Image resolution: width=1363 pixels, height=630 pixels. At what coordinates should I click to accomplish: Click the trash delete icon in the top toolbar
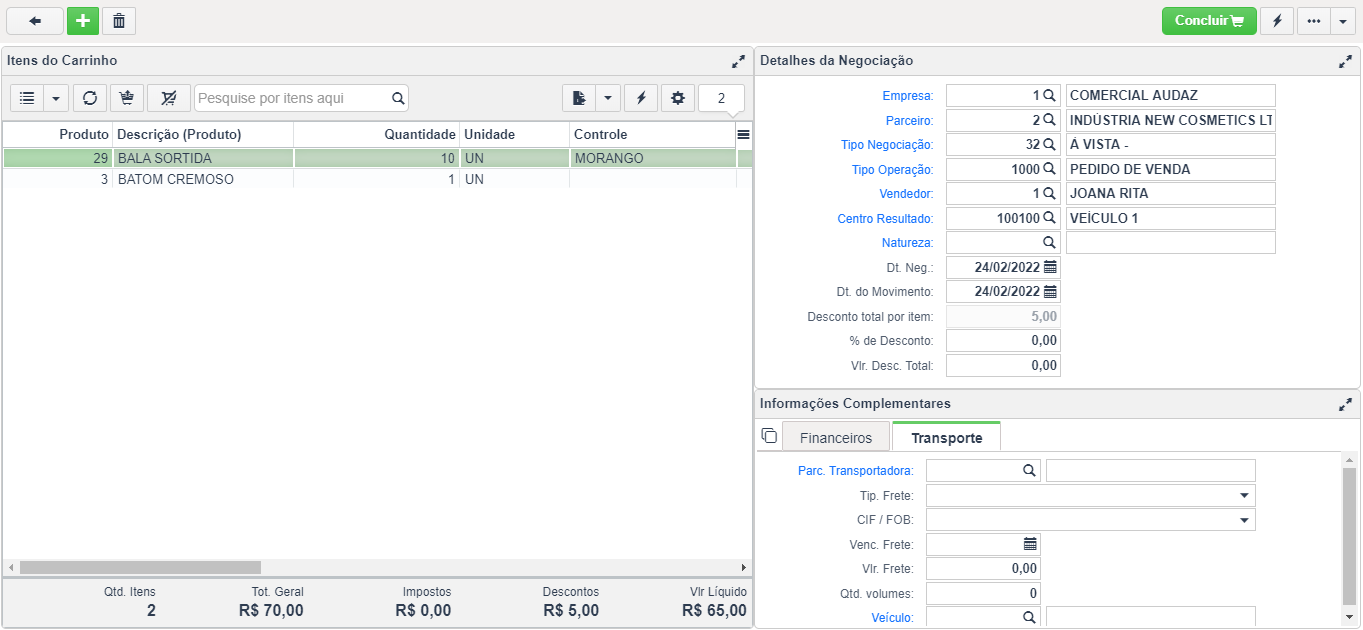[119, 20]
